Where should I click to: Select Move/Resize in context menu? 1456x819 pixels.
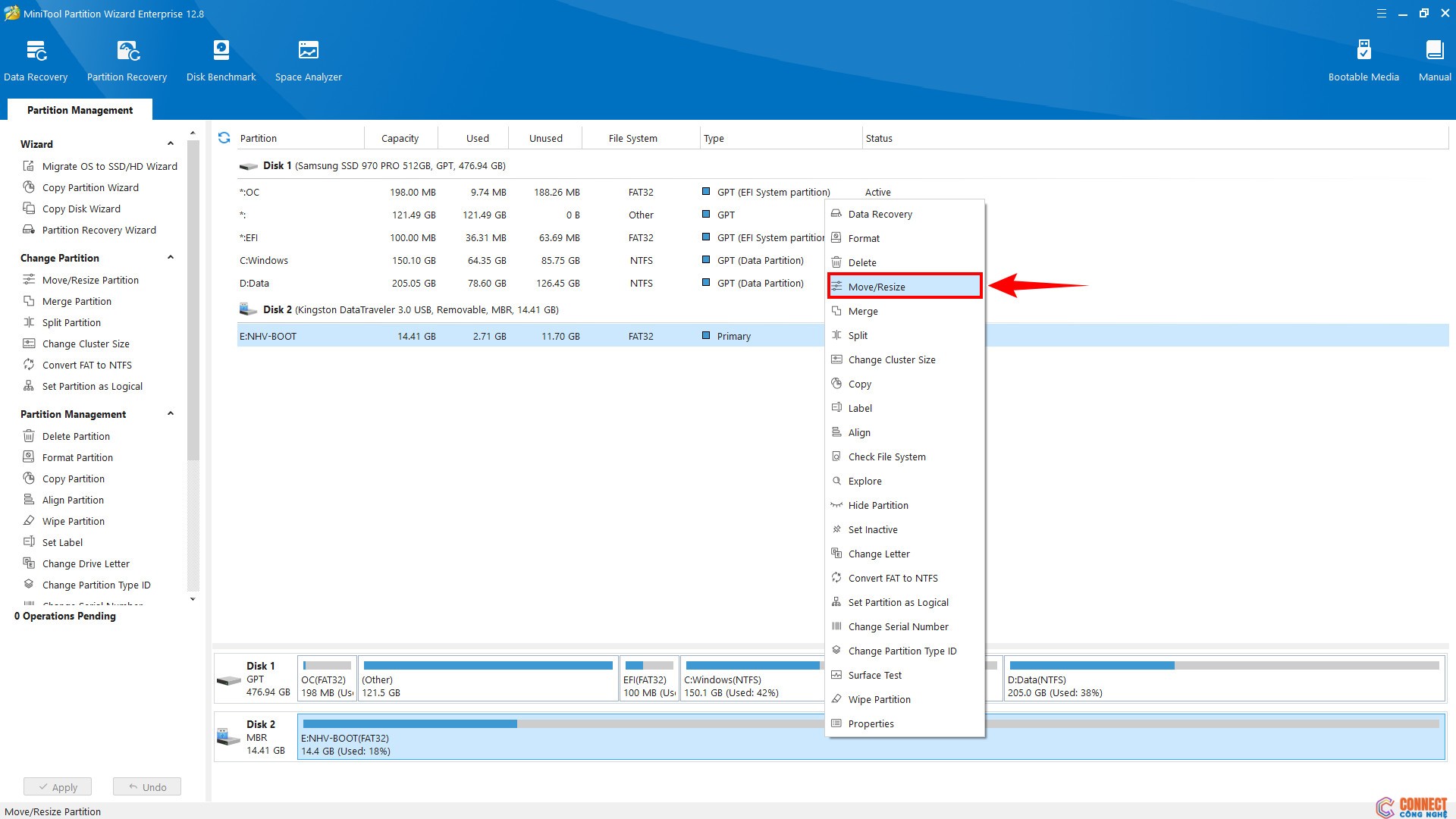[x=905, y=287]
